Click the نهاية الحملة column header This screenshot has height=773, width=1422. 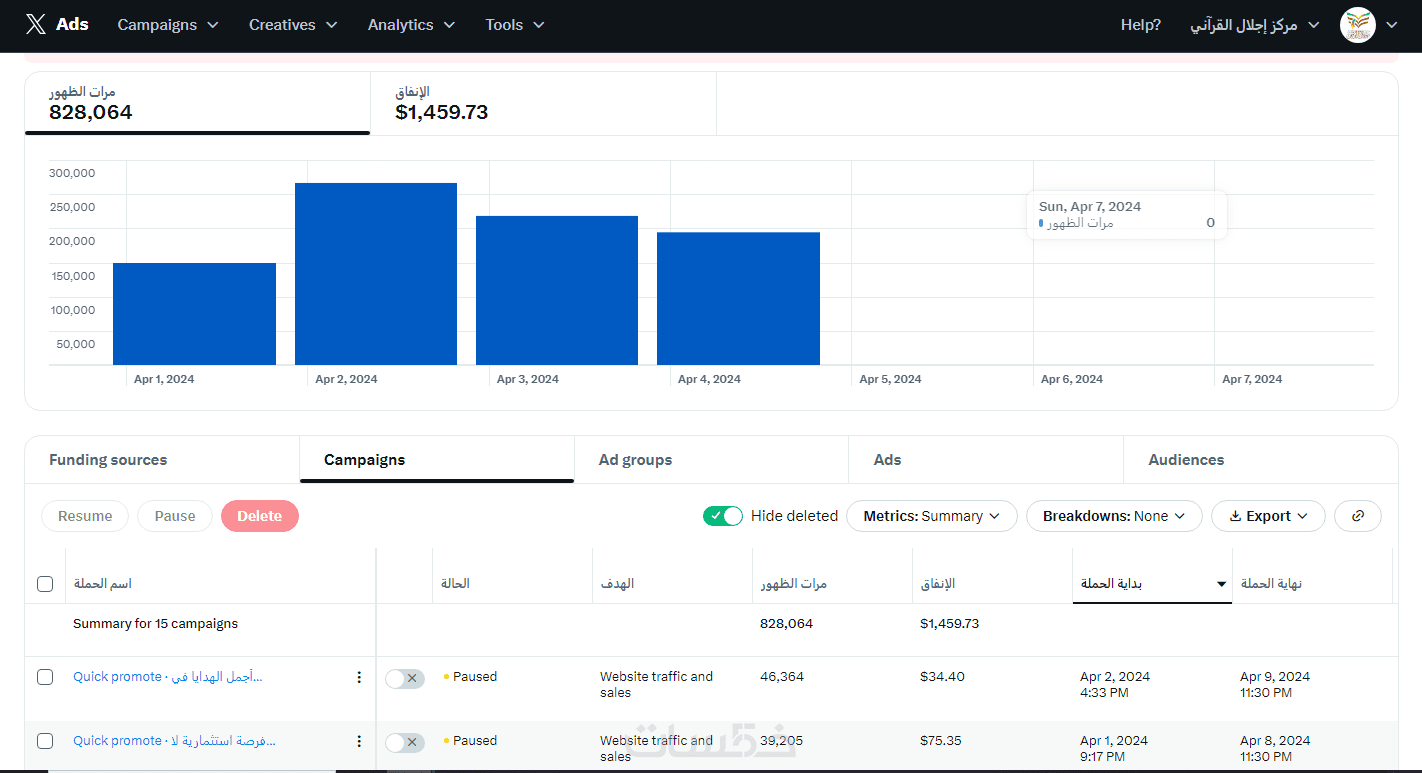tap(1271, 584)
